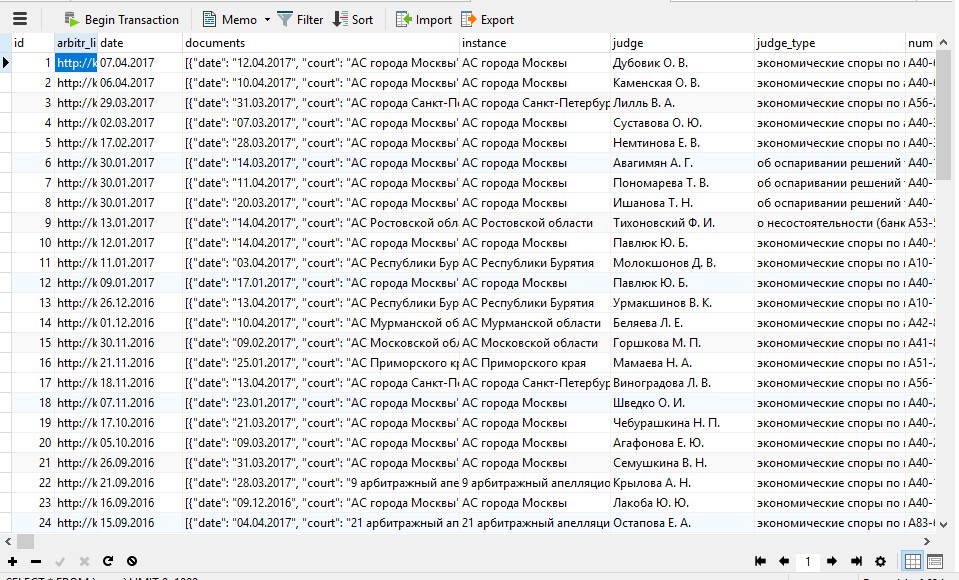Go to previous page of records
The image size is (959, 580).
[x=784, y=561]
